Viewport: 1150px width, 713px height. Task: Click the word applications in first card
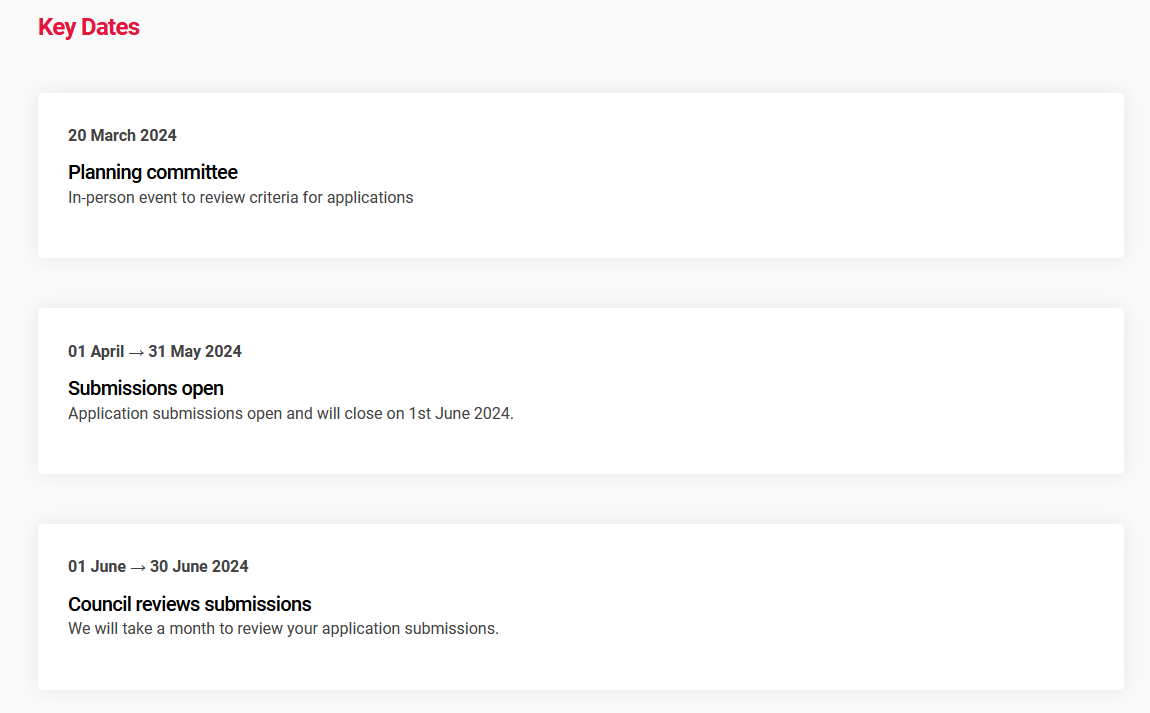click(x=370, y=198)
